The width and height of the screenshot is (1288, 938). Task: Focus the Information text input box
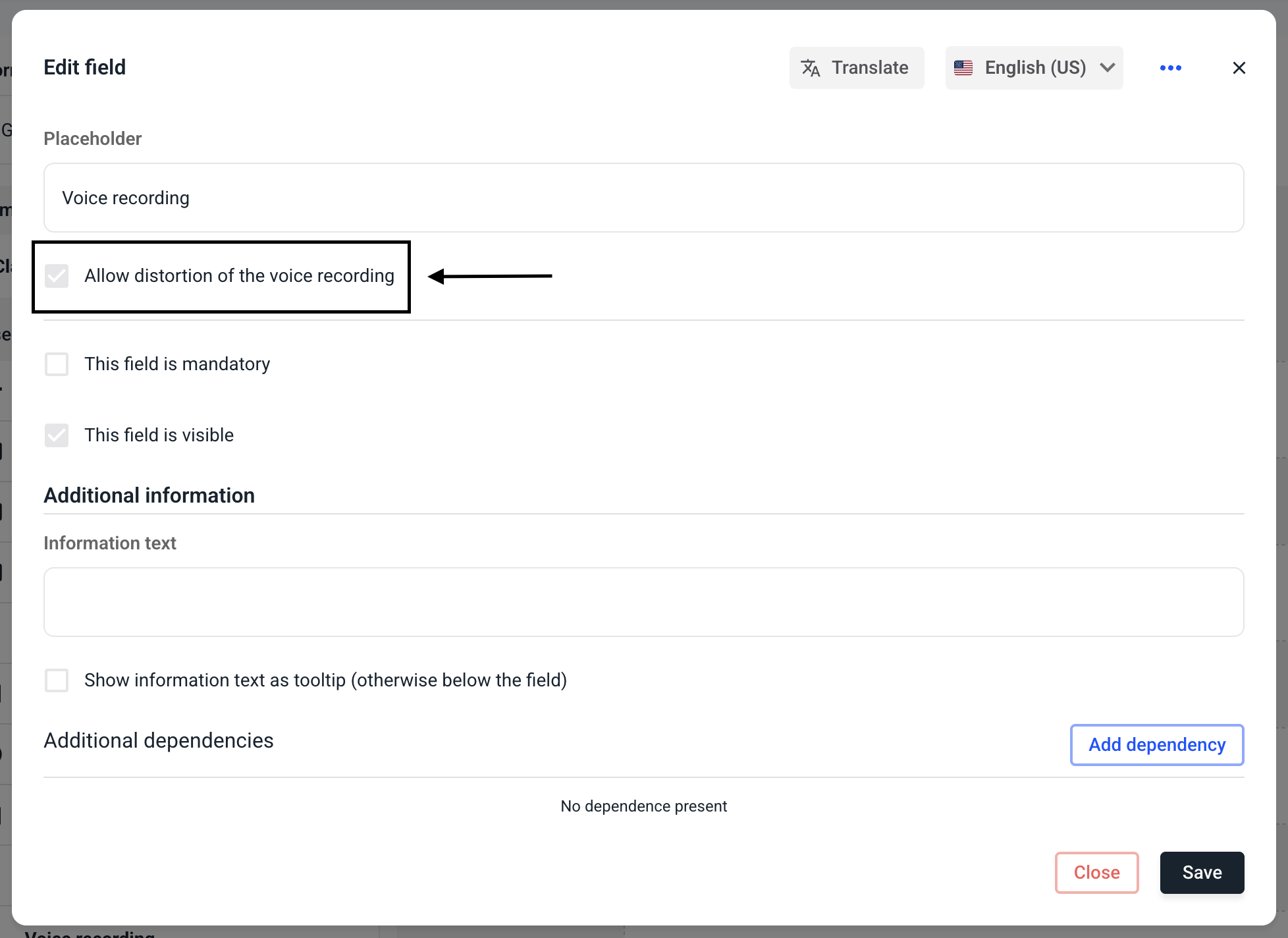point(643,602)
